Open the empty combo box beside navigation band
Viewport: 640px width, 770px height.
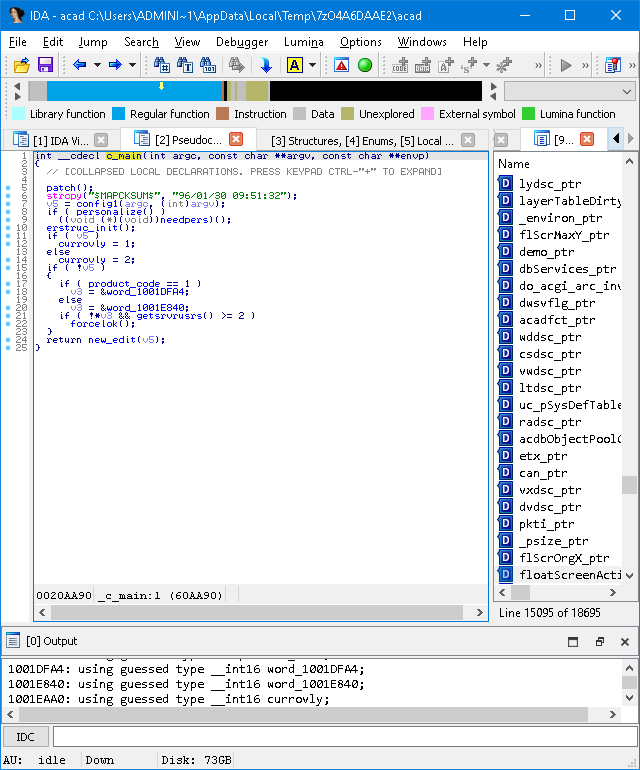569,91
